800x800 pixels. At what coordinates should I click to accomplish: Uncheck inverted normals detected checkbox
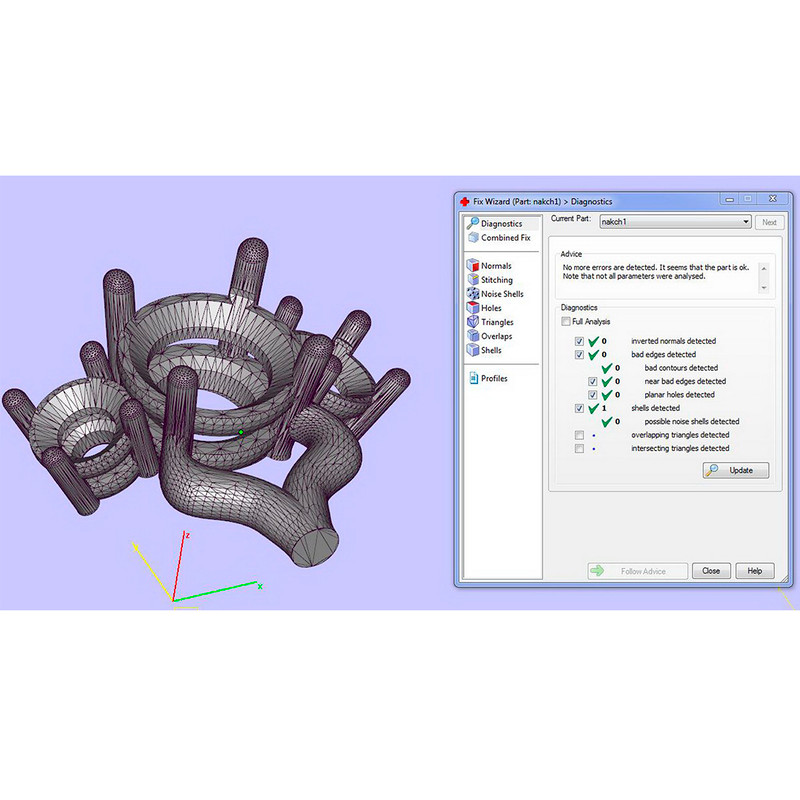pos(580,341)
